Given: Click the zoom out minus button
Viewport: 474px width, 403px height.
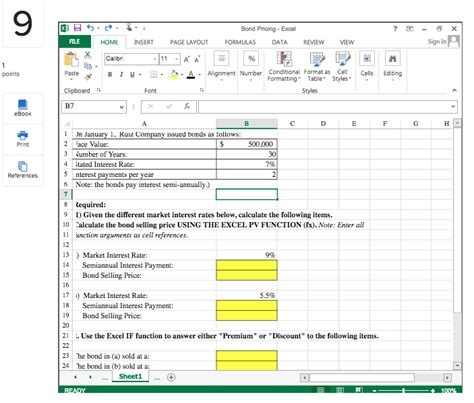Looking at the screenshot, I should [x=375, y=390].
